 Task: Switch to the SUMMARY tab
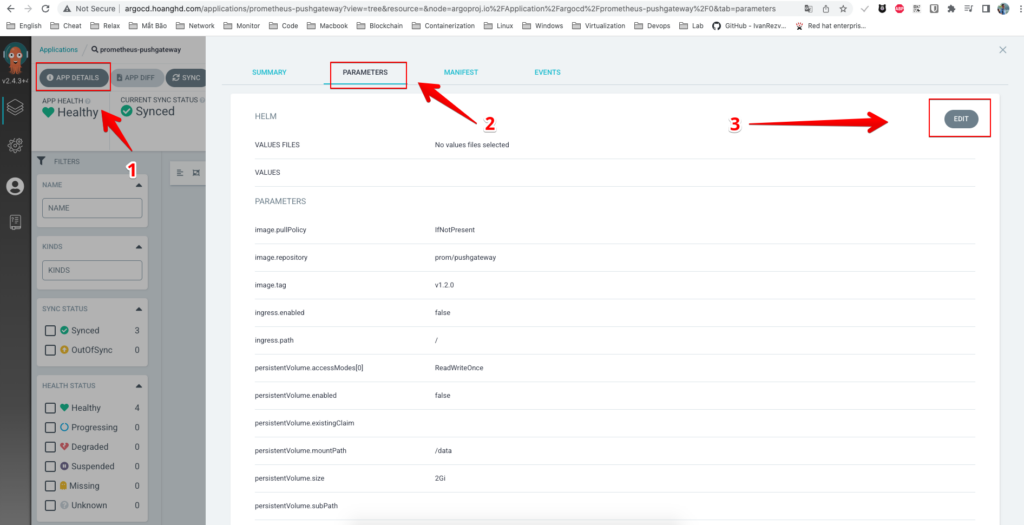tap(269, 72)
